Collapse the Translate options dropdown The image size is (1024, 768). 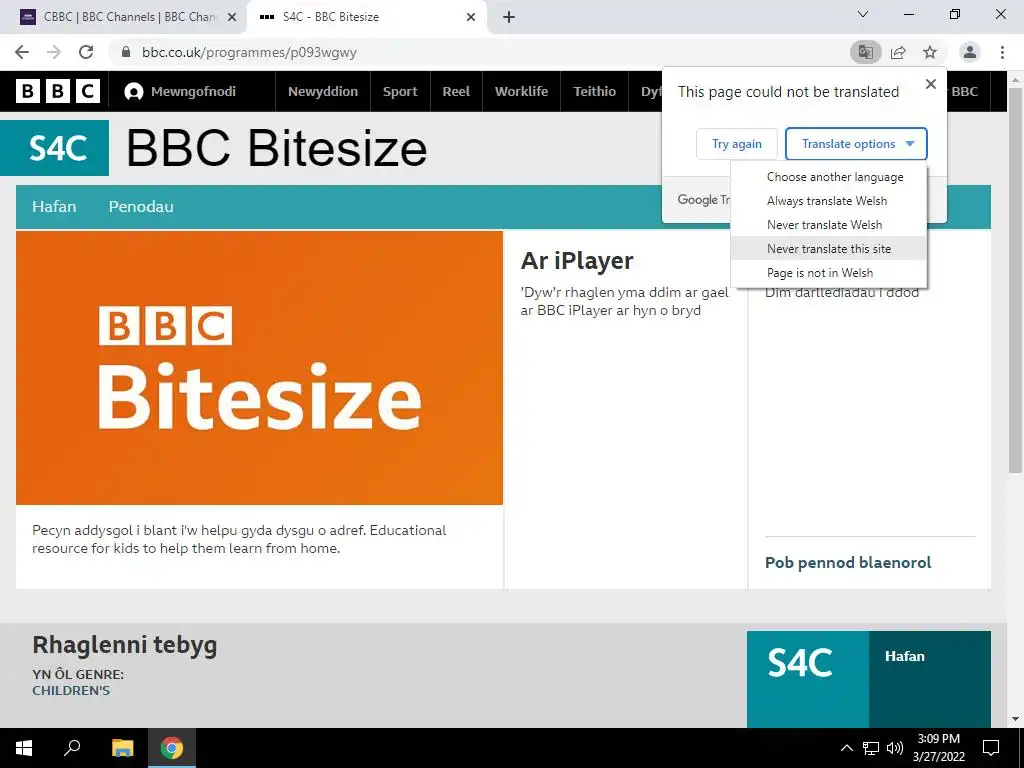856,144
